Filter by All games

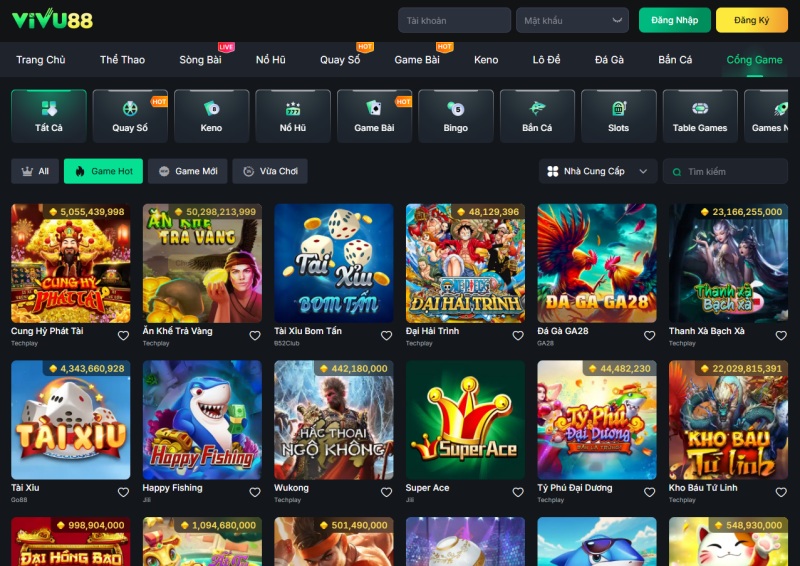pyautogui.click(x=35, y=171)
